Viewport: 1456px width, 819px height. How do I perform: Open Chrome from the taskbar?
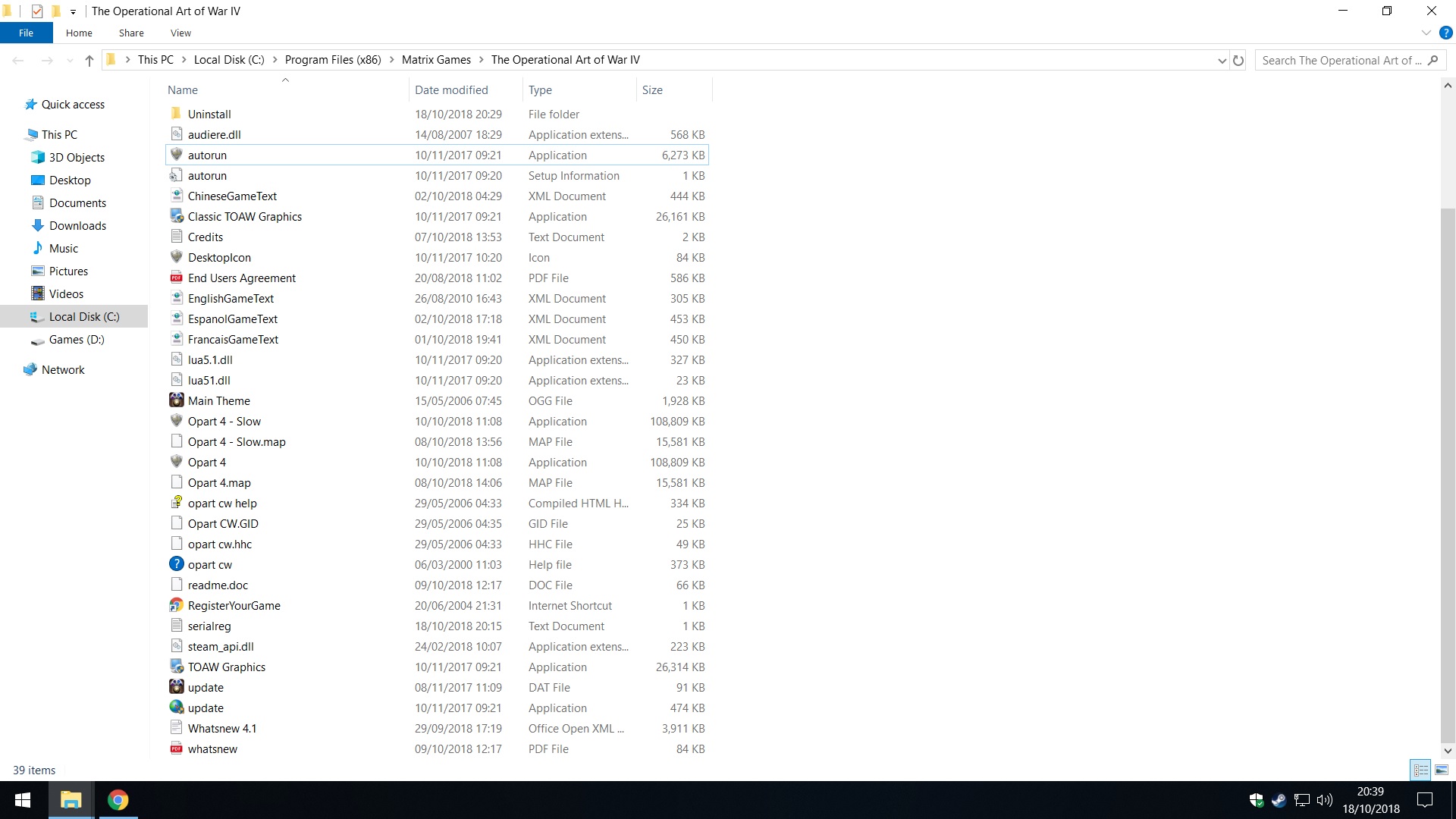click(118, 800)
